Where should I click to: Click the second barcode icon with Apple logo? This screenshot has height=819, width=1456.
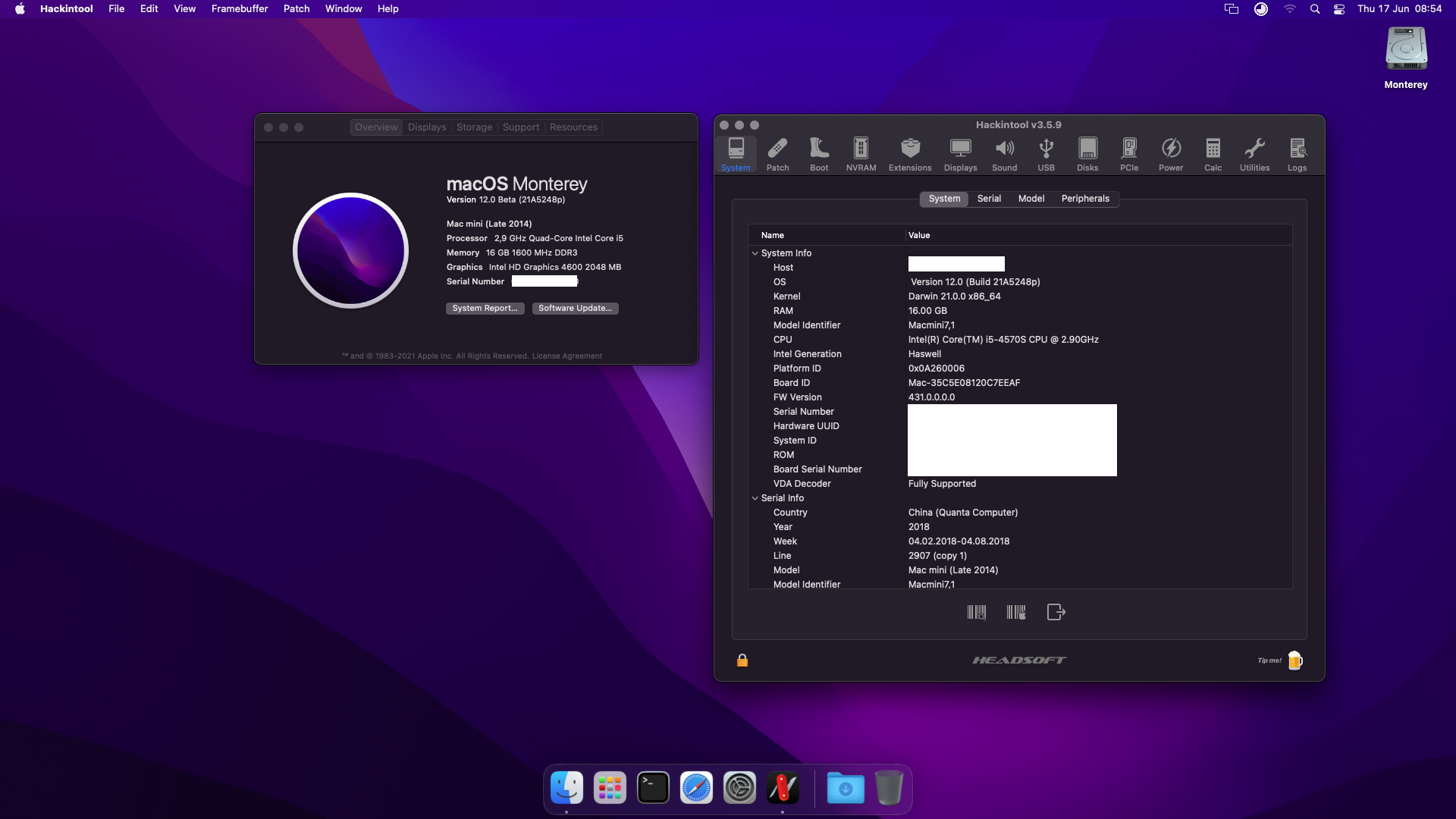(x=1016, y=612)
